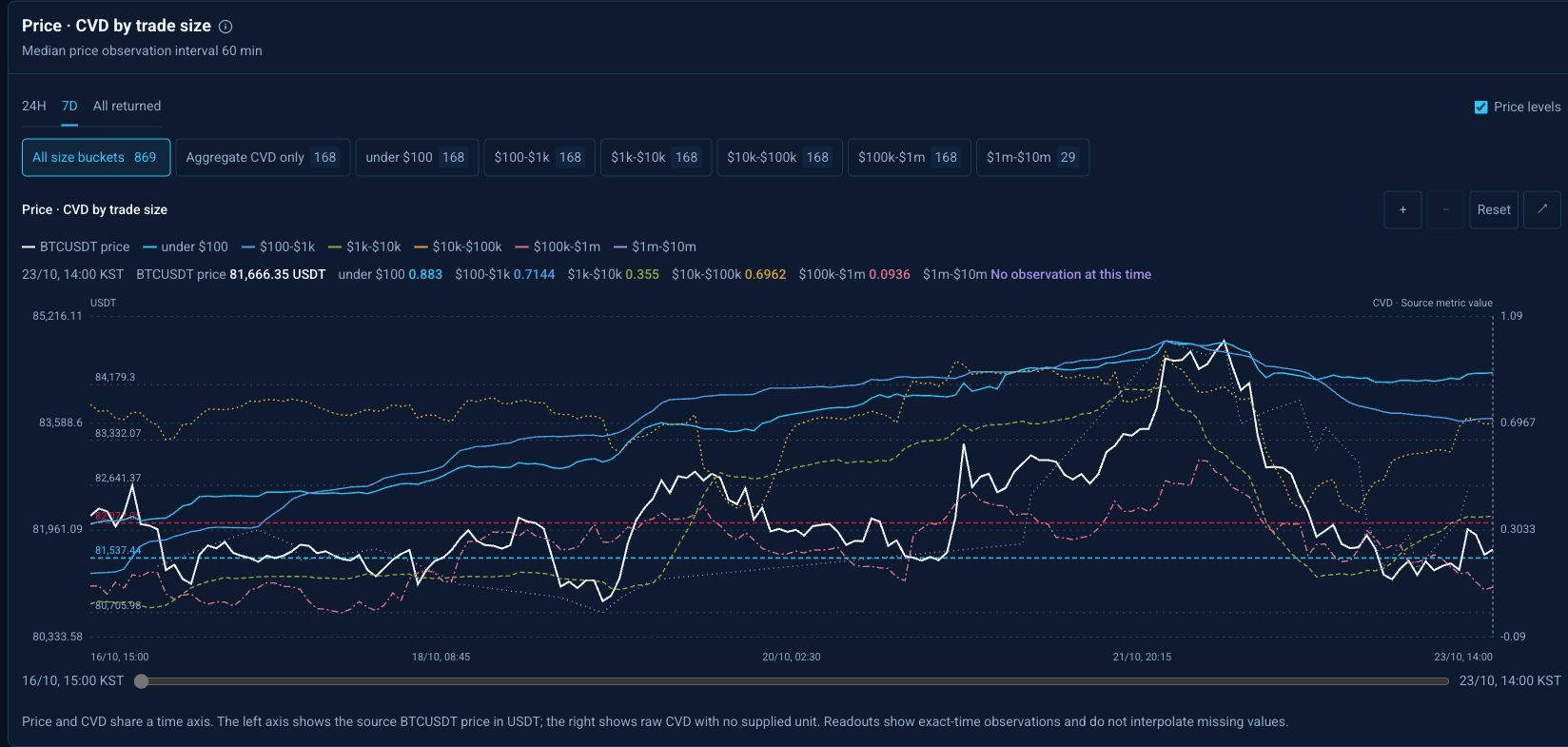
Task: Click the 85,216.11 left axis maximum
Action: tap(57, 316)
